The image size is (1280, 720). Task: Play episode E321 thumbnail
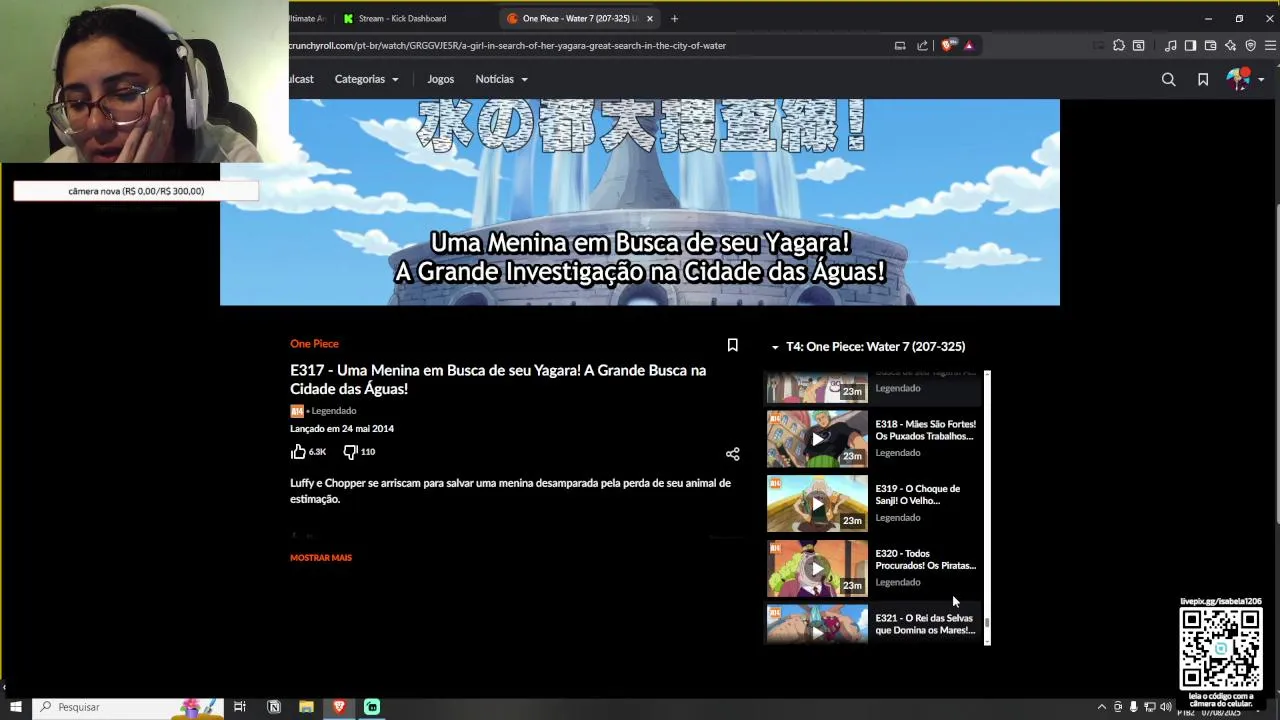tap(817, 624)
